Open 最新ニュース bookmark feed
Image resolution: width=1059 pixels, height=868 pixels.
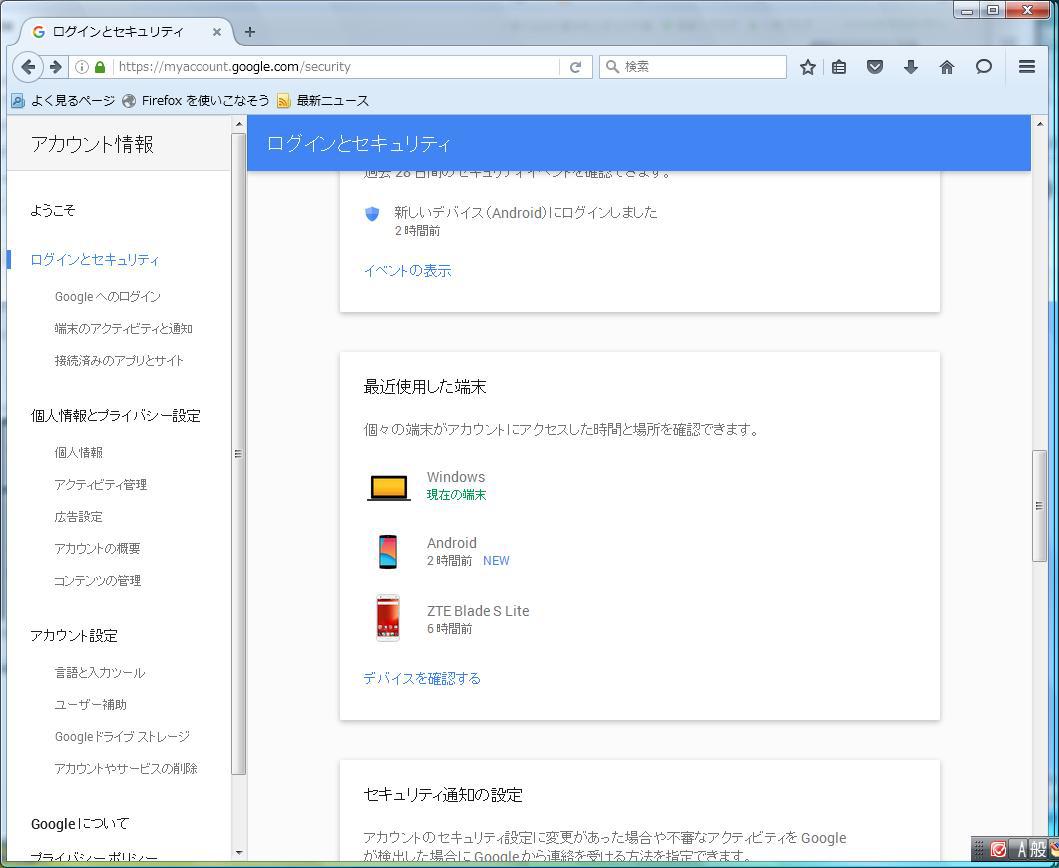click(323, 100)
